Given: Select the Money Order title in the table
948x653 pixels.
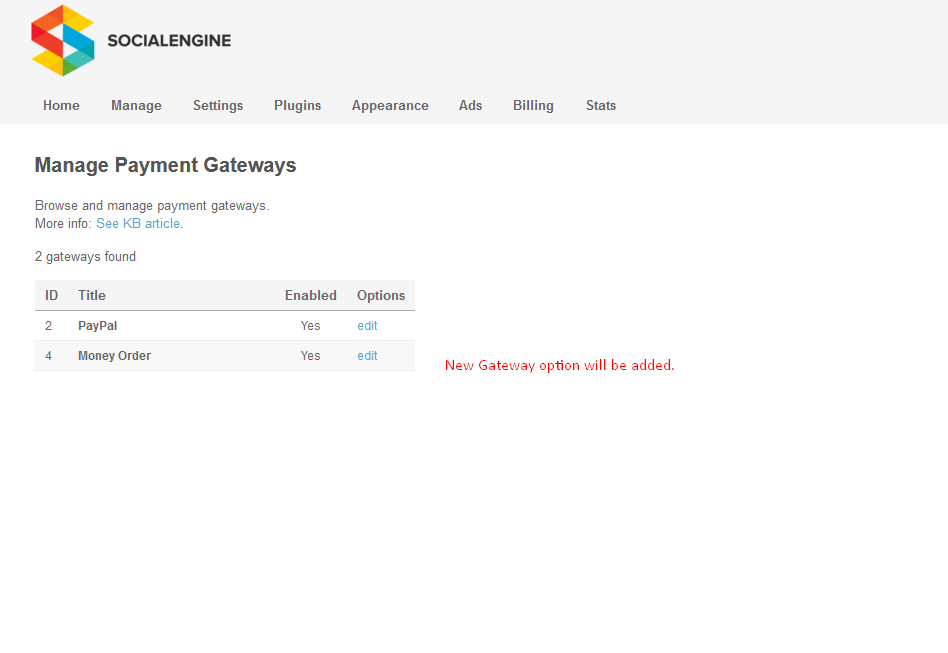Looking at the screenshot, I should click(x=114, y=356).
